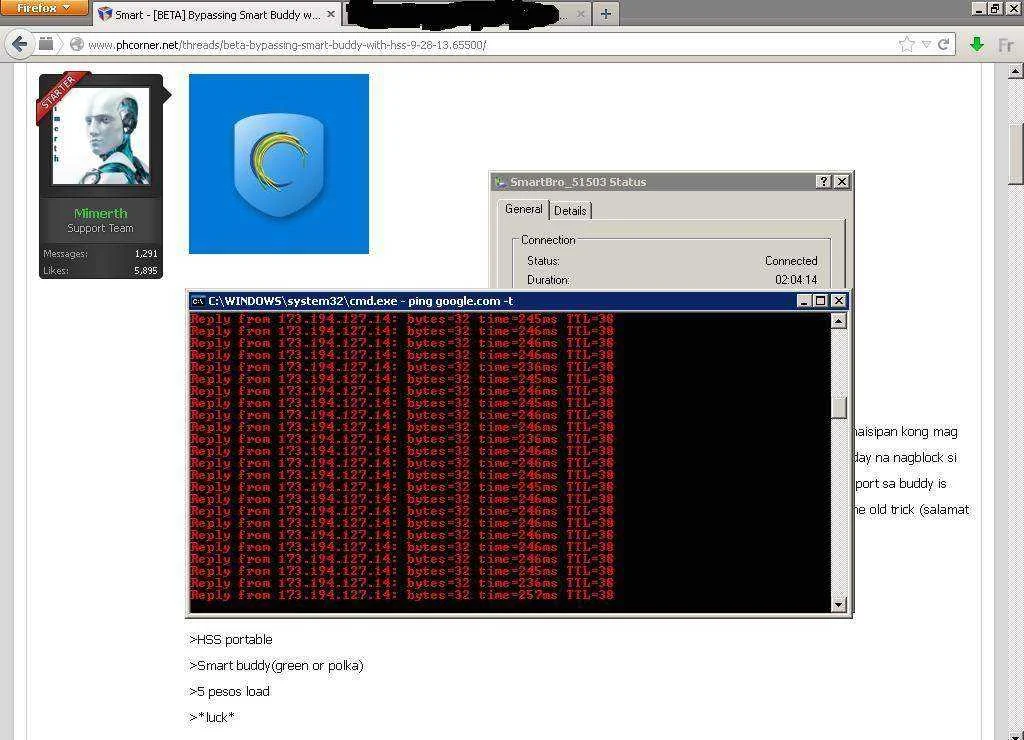Reload the page with the refresh icon
This screenshot has width=1024, height=740.
tap(943, 44)
